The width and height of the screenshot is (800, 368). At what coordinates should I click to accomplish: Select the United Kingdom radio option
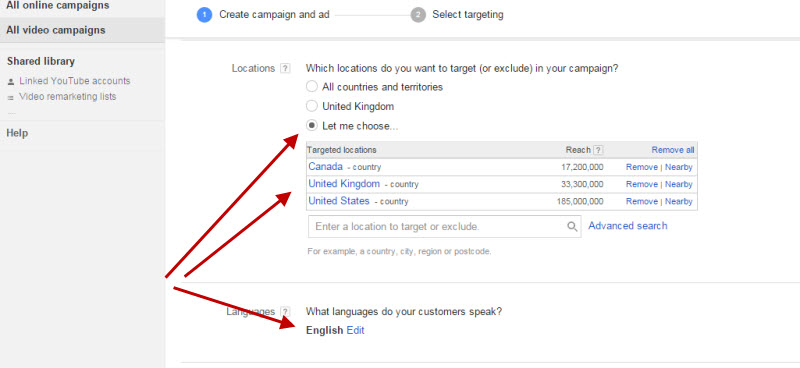coord(312,106)
